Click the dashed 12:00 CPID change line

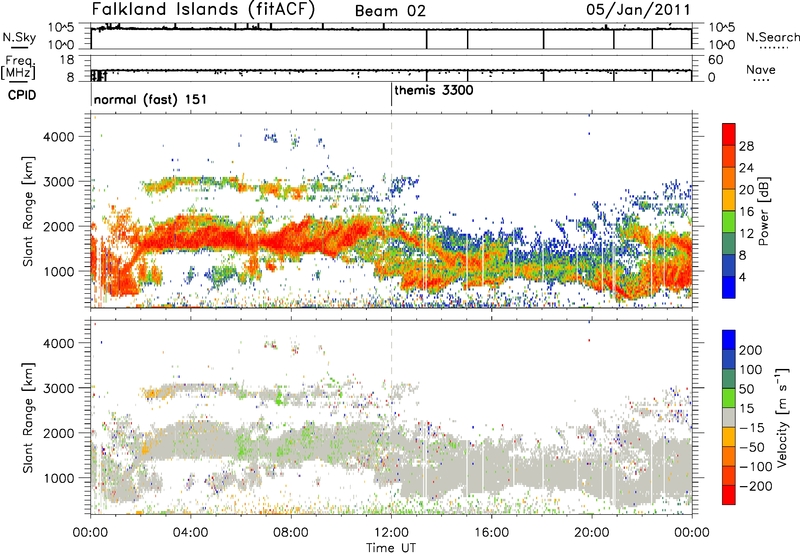click(391, 209)
